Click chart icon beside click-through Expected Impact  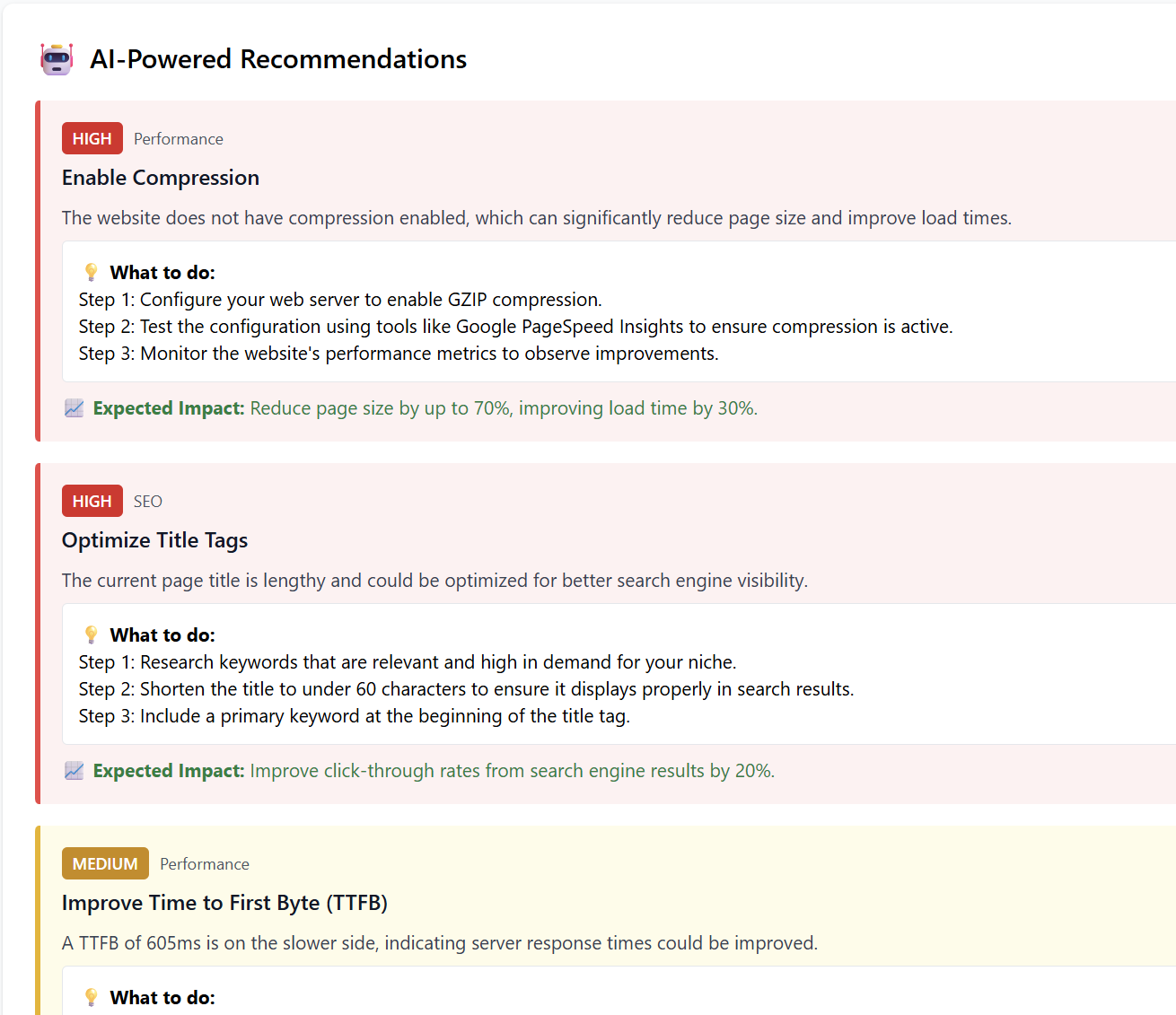[x=75, y=771]
